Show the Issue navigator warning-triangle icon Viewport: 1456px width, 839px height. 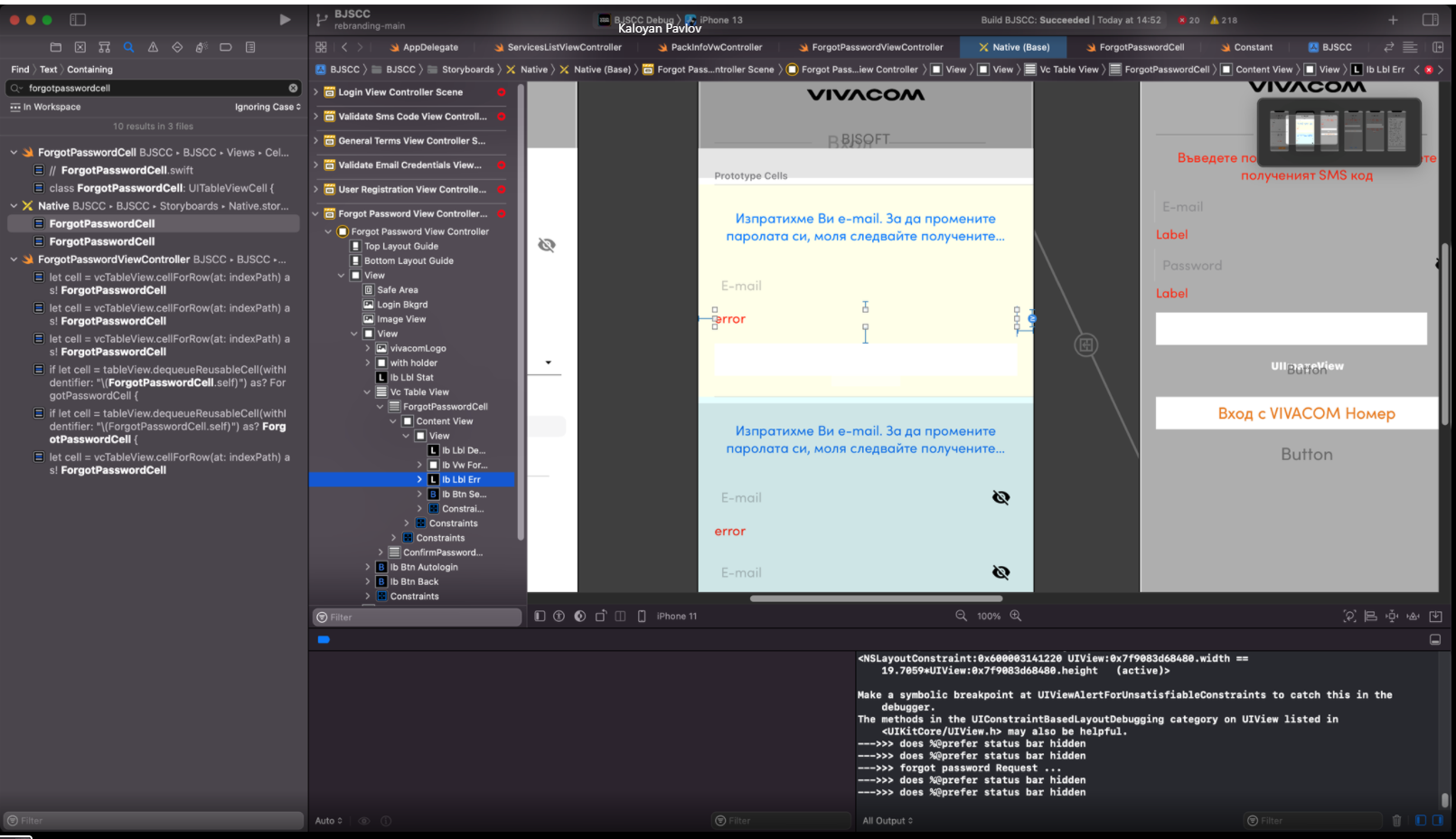point(153,47)
